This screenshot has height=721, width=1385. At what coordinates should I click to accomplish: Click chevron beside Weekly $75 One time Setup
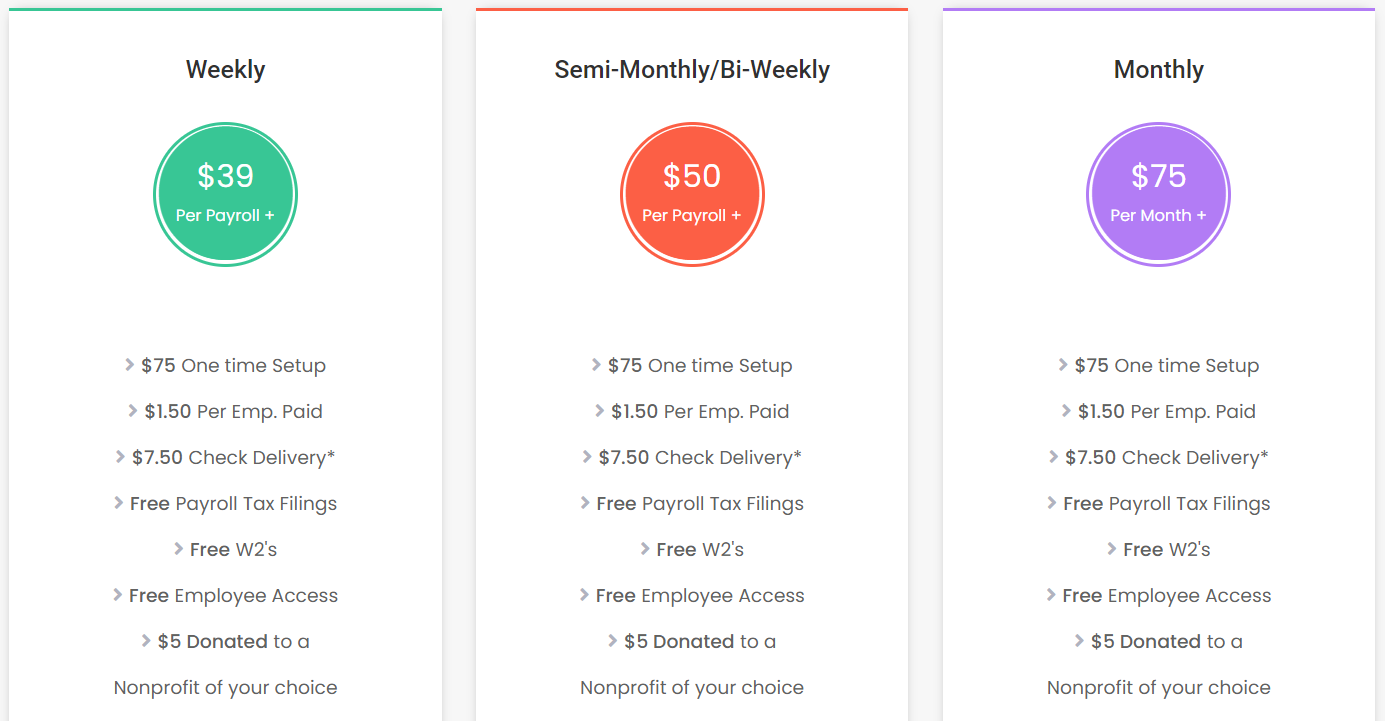130,365
